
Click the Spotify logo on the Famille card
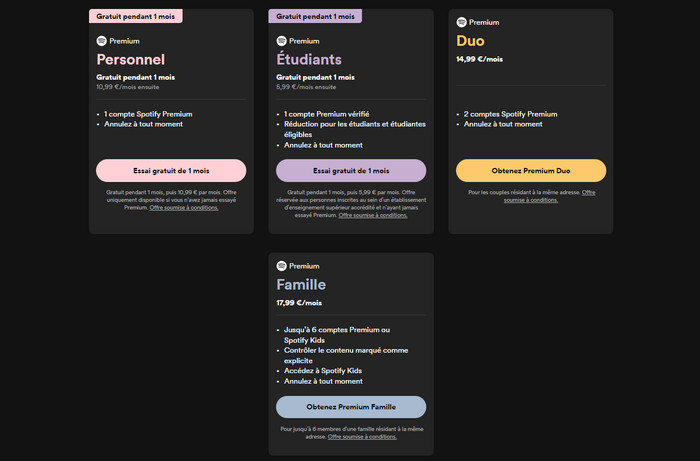[281, 266]
